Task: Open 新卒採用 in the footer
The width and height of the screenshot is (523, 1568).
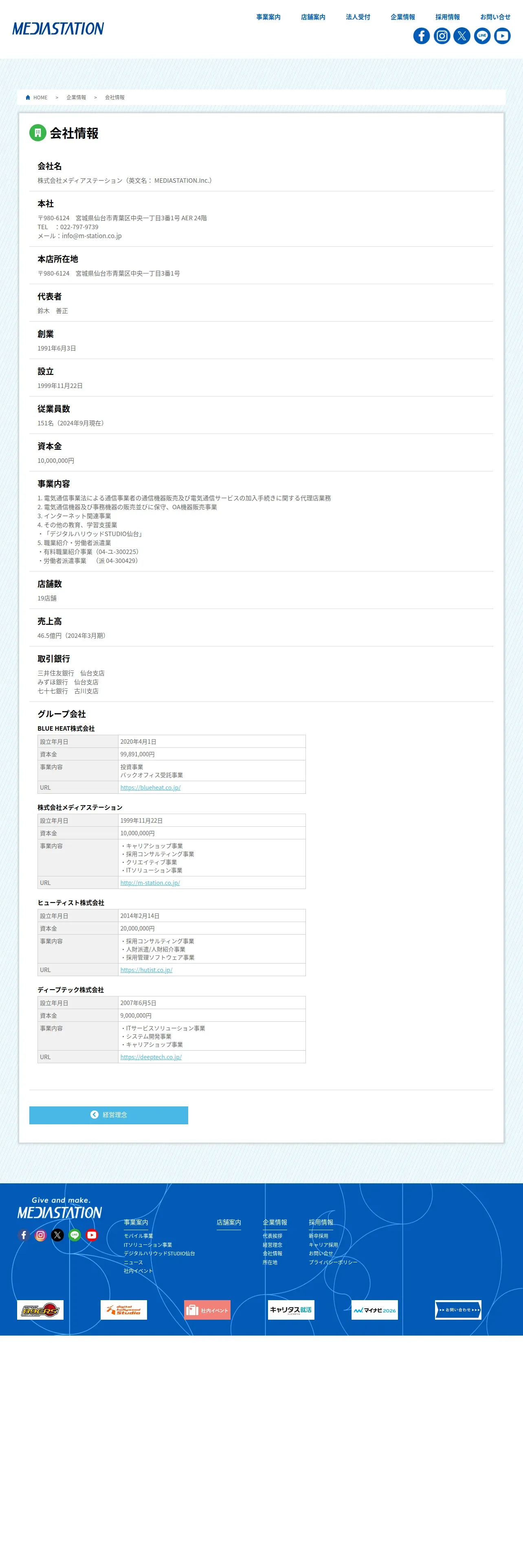Action: point(319,1236)
